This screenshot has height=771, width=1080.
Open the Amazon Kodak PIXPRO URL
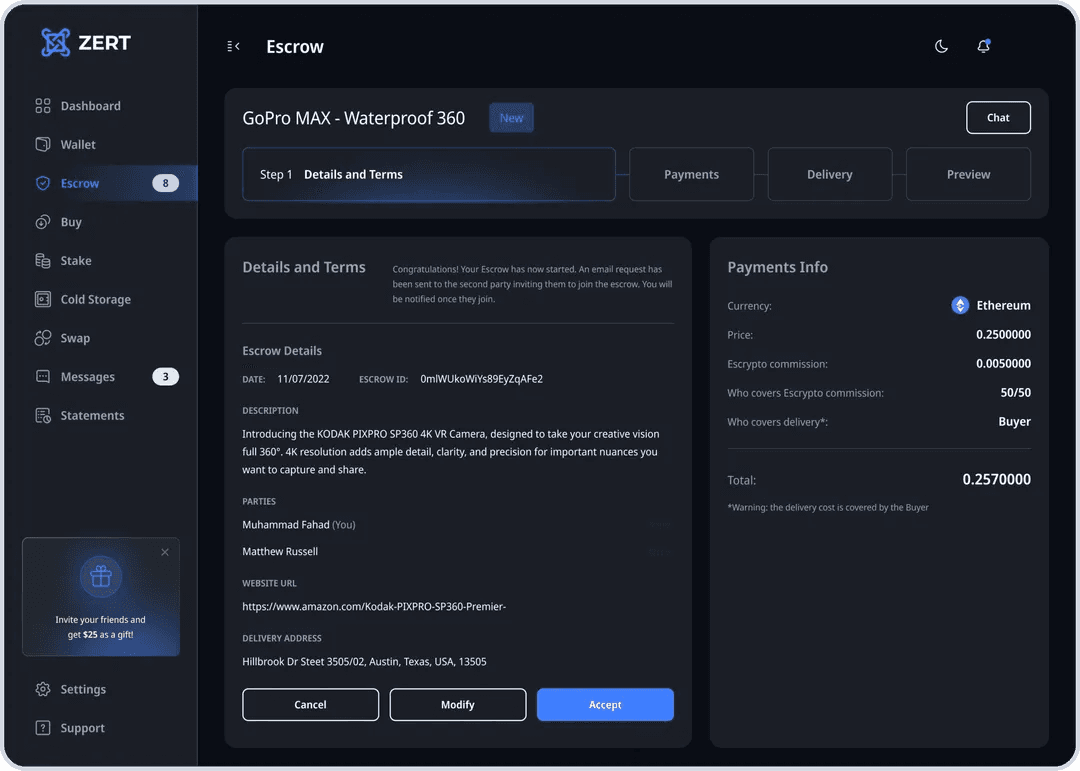pos(374,606)
